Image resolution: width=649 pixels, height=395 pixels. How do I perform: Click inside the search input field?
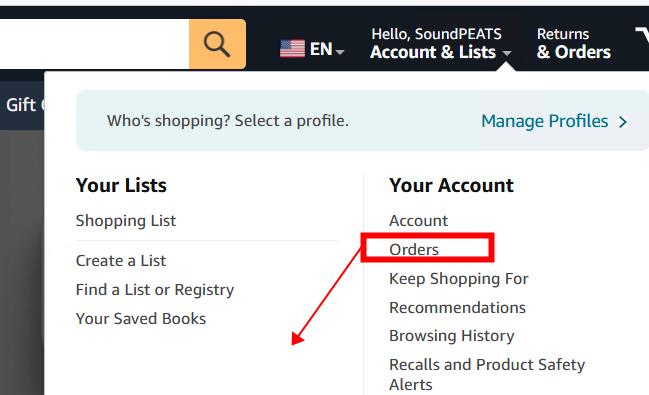pyautogui.click(x=94, y=44)
